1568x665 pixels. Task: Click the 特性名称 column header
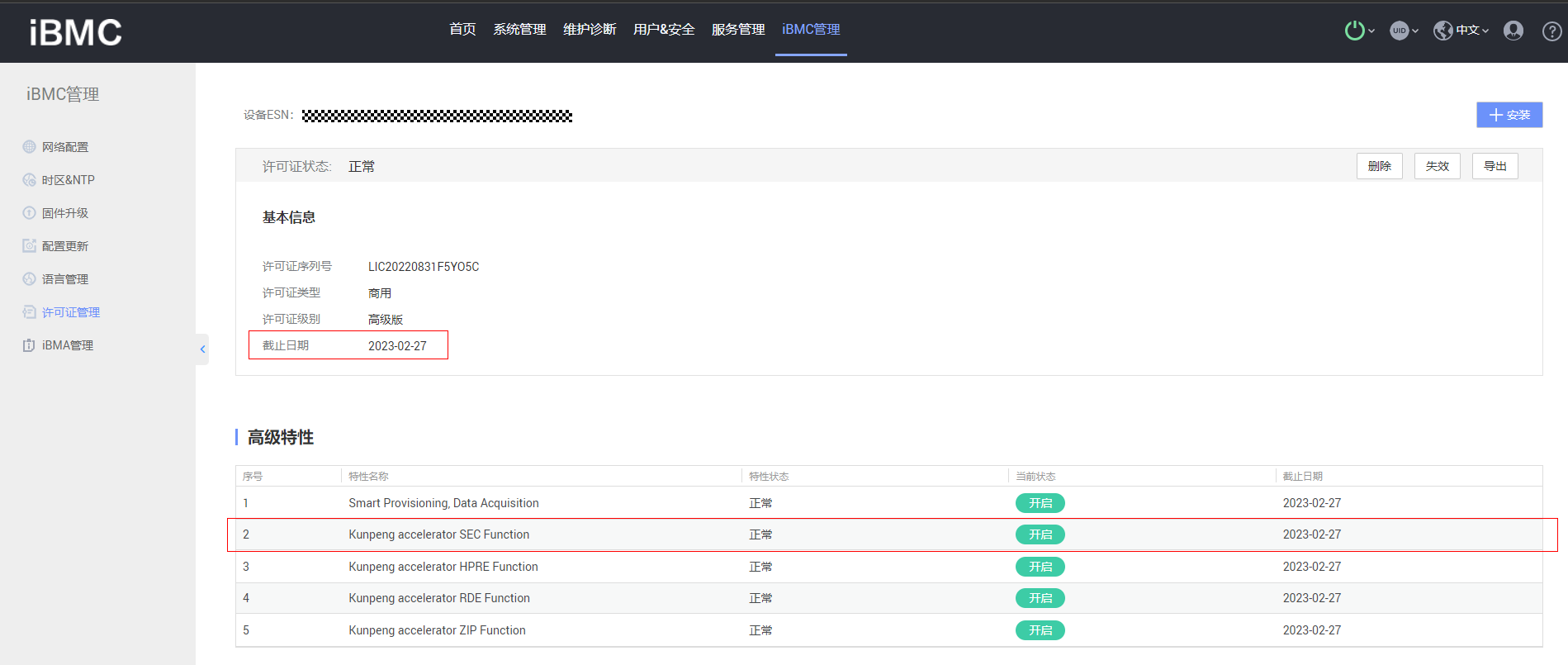[368, 477]
